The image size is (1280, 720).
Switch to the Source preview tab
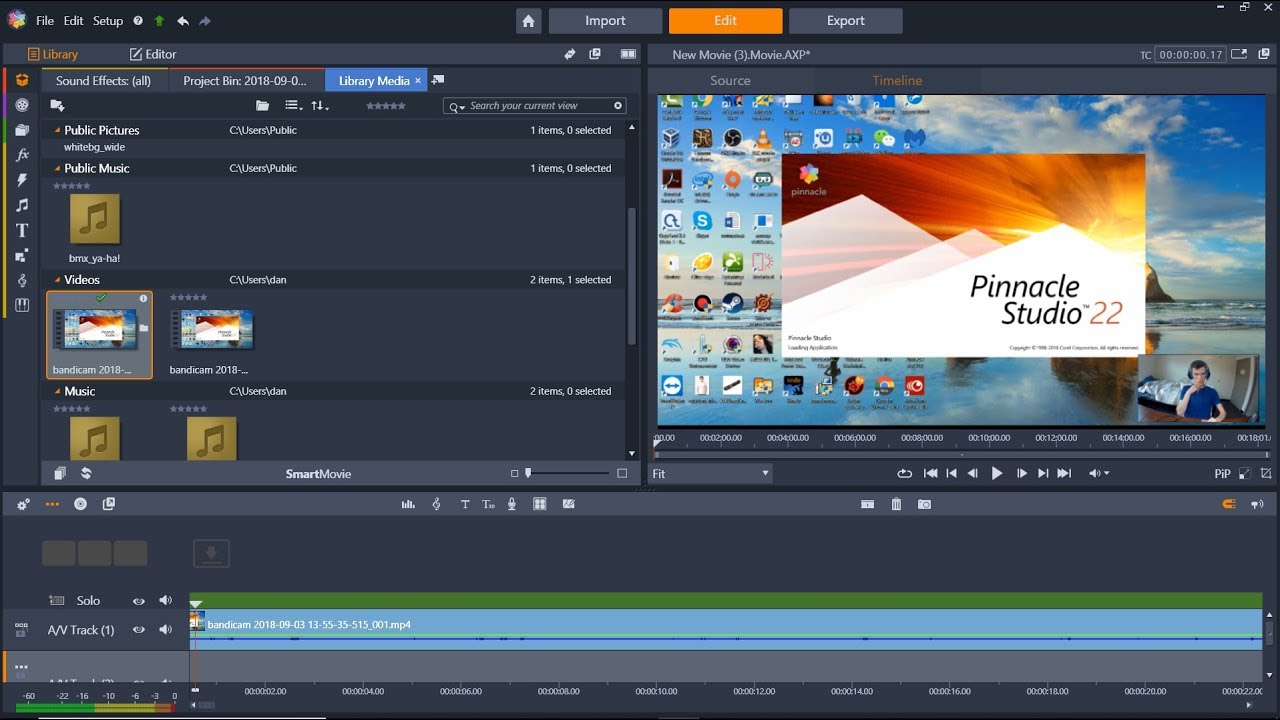click(x=730, y=81)
